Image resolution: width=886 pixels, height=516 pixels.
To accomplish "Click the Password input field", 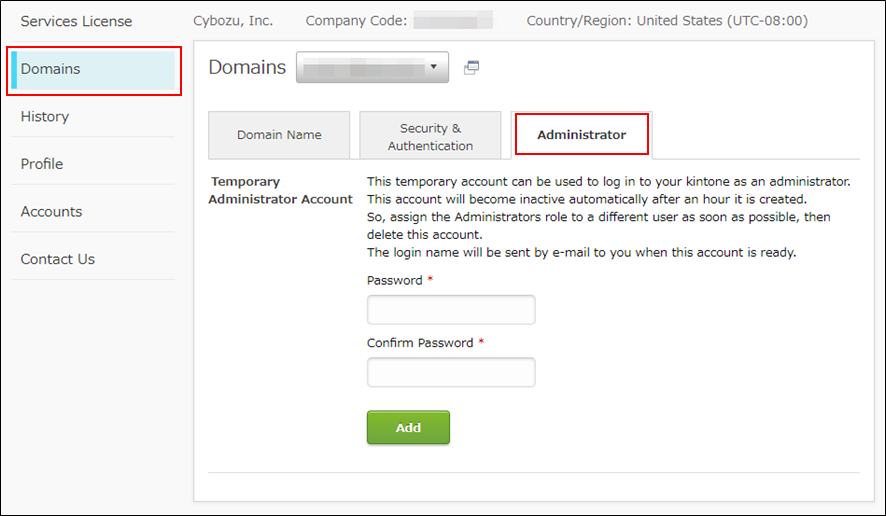I will (x=451, y=310).
